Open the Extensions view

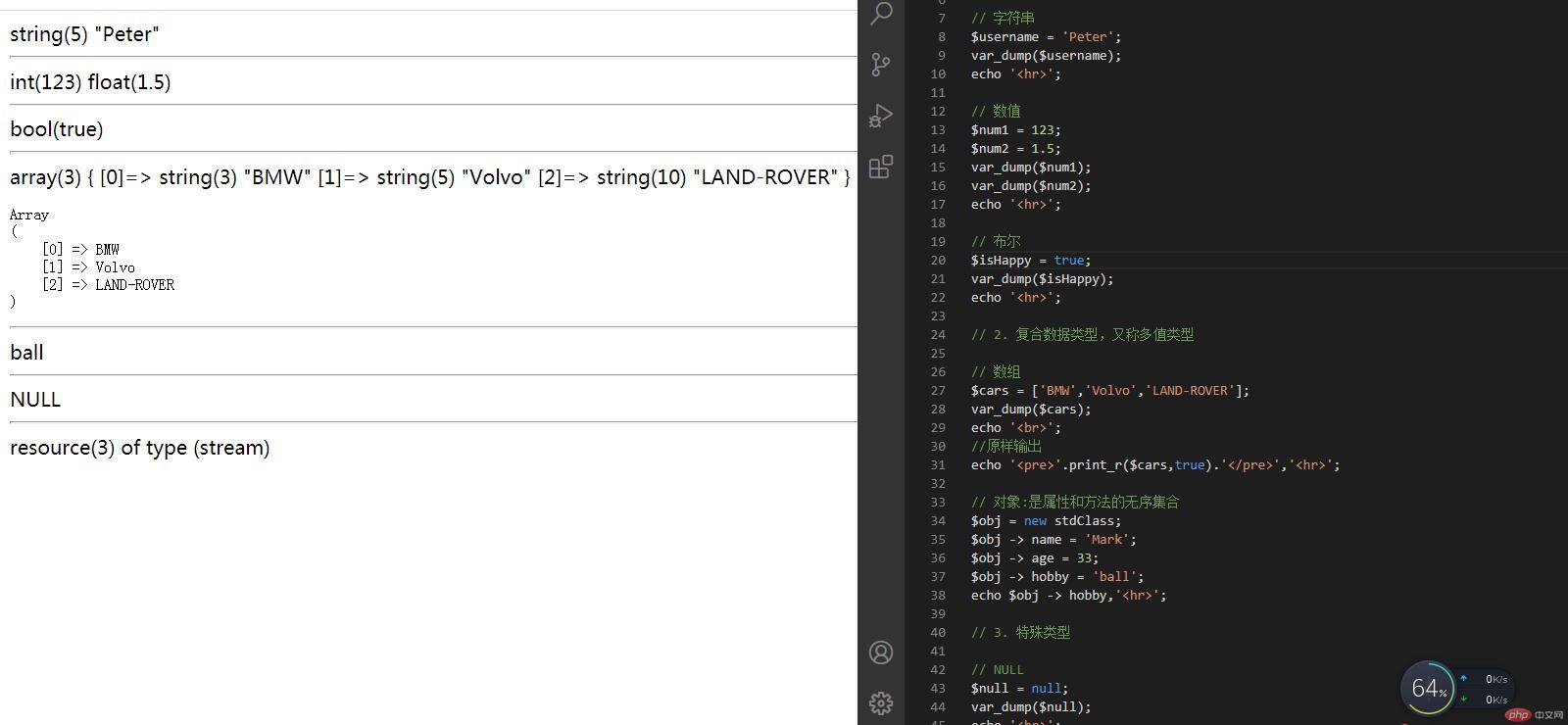click(881, 167)
